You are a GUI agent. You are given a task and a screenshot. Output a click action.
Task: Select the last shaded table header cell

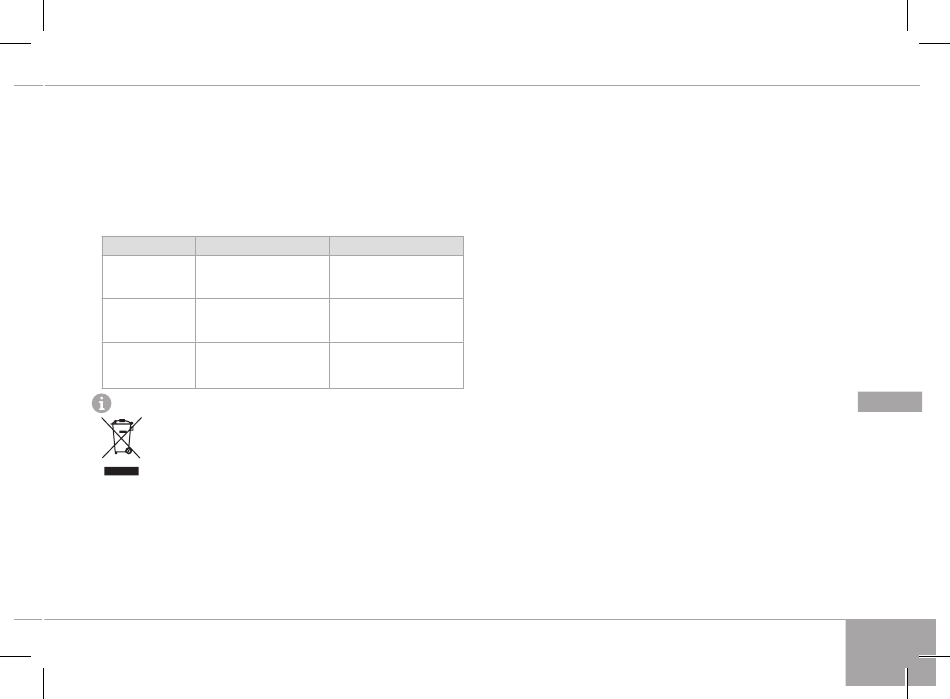pyautogui.click(x=396, y=246)
